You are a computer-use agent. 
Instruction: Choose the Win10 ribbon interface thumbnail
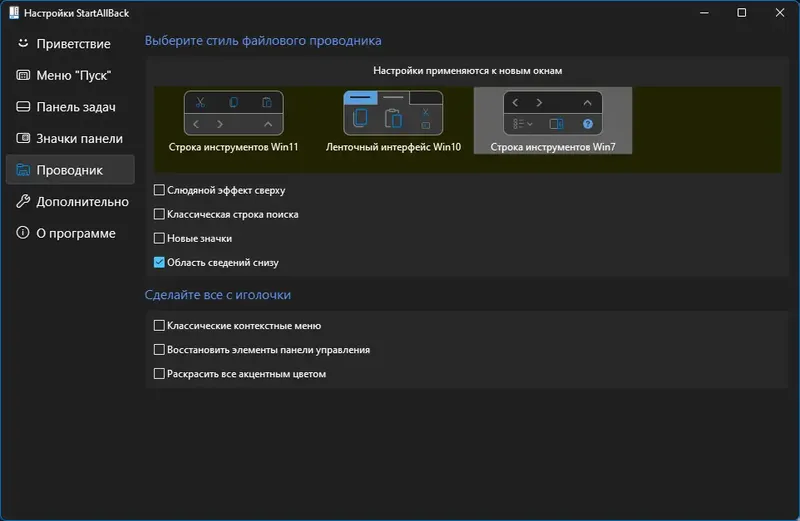pyautogui.click(x=393, y=113)
